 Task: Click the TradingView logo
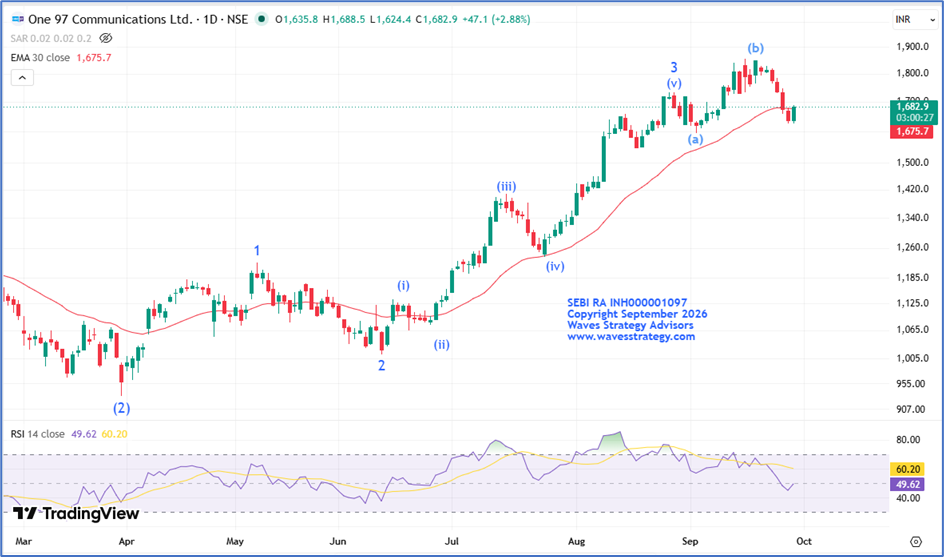[x=76, y=514]
